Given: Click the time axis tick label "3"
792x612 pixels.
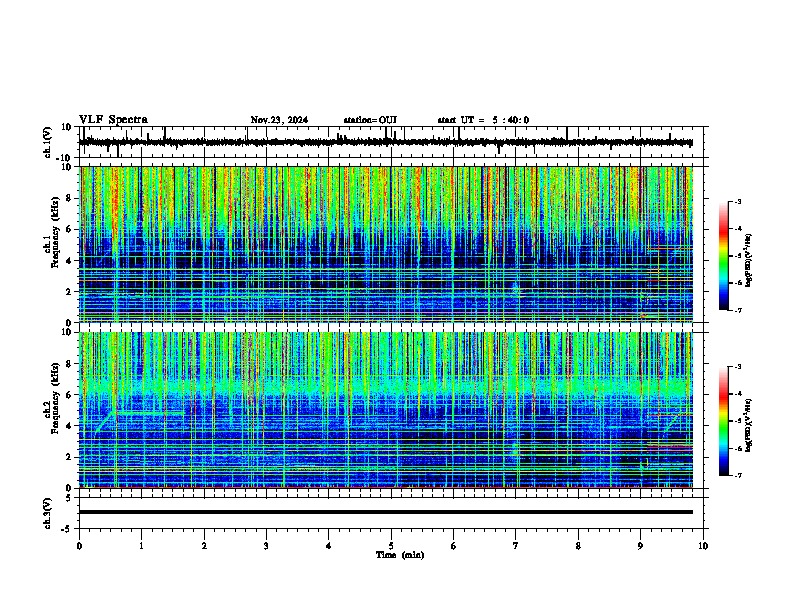Looking at the screenshot, I should 266,546.
